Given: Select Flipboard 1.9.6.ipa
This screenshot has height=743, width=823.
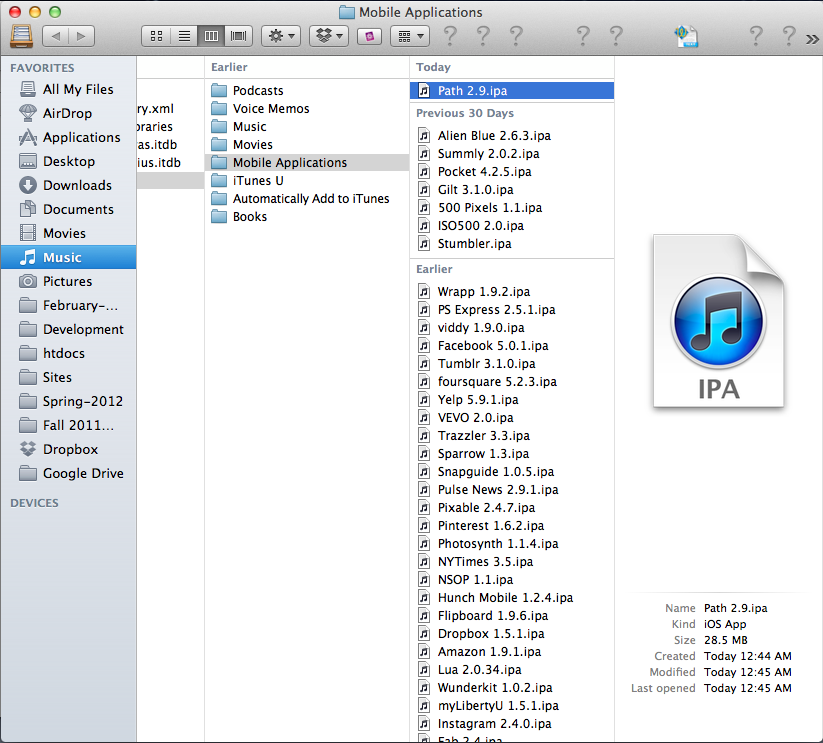Looking at the screenshot, I should click(512, 615).
